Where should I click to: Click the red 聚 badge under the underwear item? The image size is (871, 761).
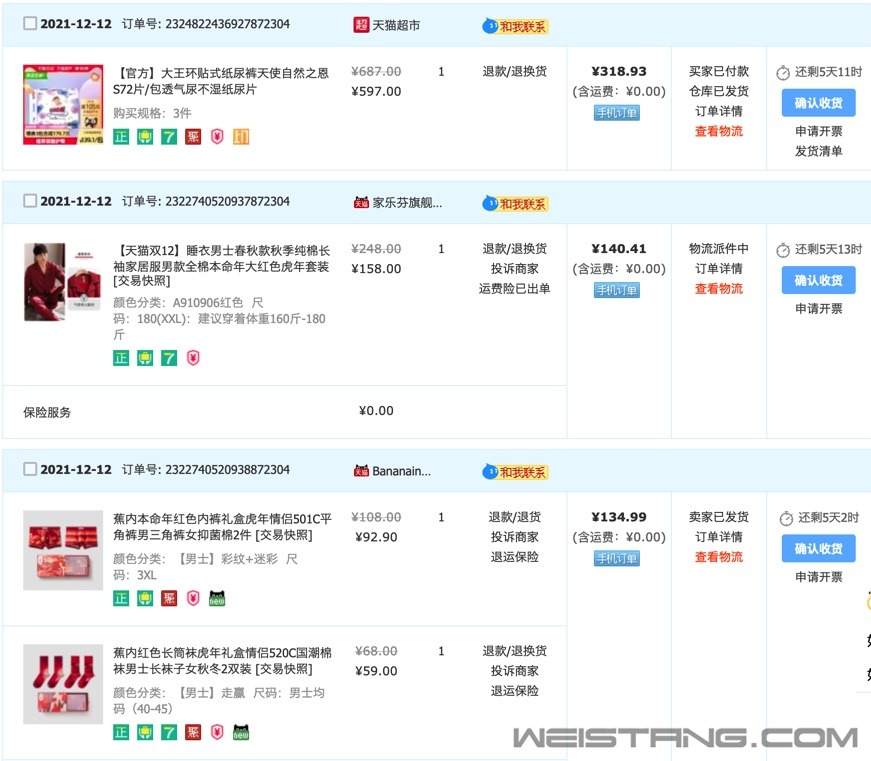169,598
